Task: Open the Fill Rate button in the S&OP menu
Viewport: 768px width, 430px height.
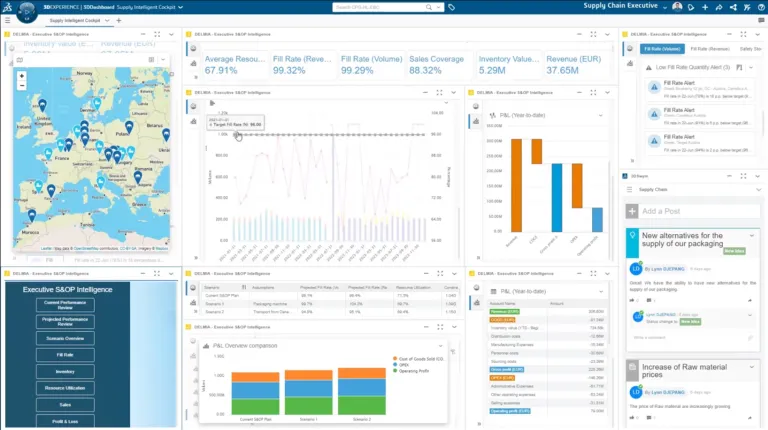Action: coord(65,355)
